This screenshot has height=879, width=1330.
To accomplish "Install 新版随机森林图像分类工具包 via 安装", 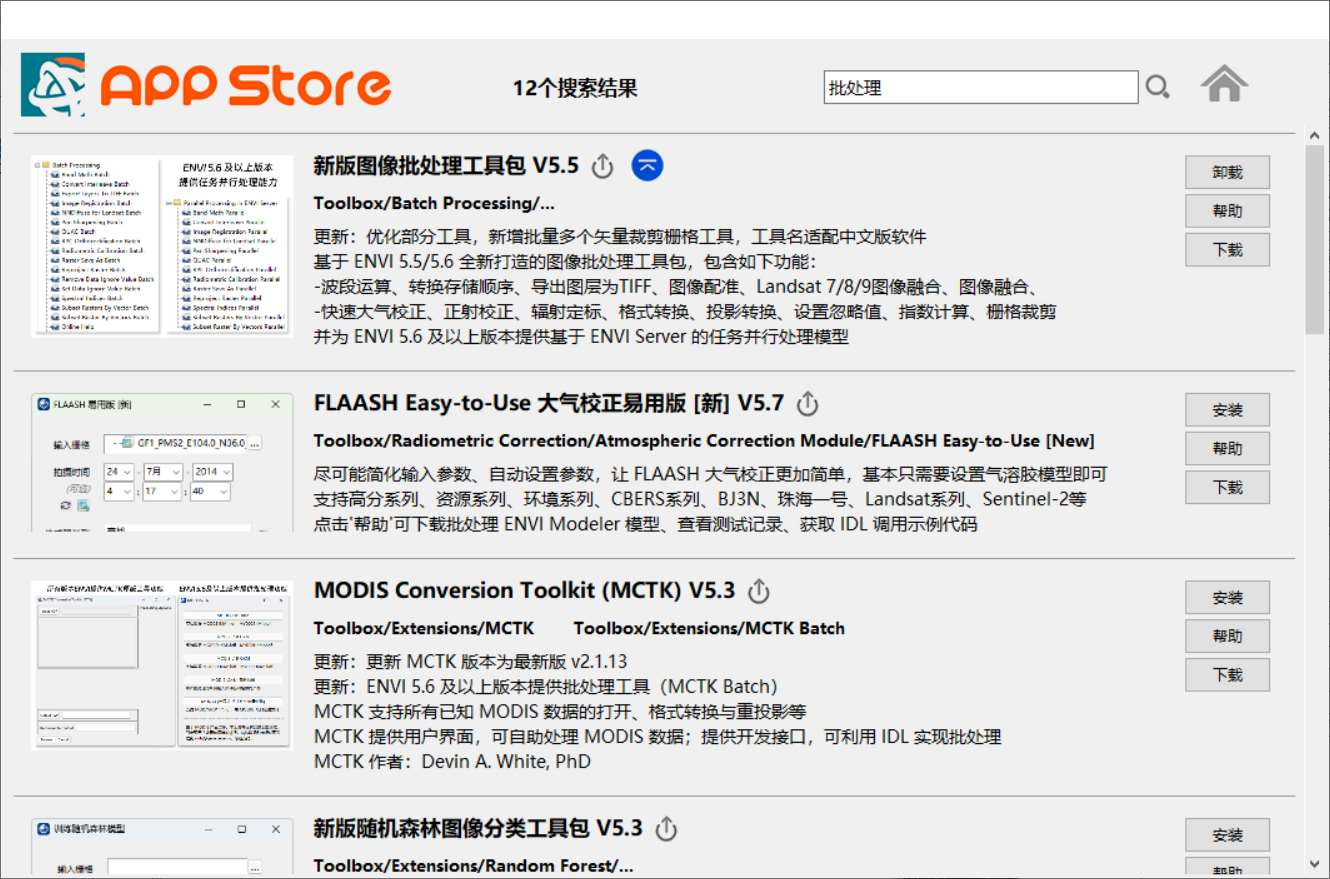I will click(x=1227, y=835).
